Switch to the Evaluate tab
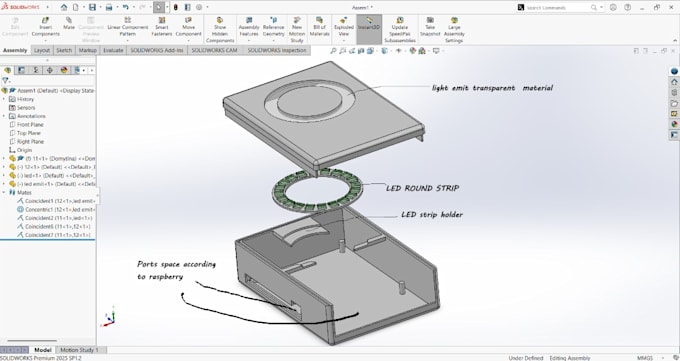This screenshot has height=361, width=680. point(113,50)
